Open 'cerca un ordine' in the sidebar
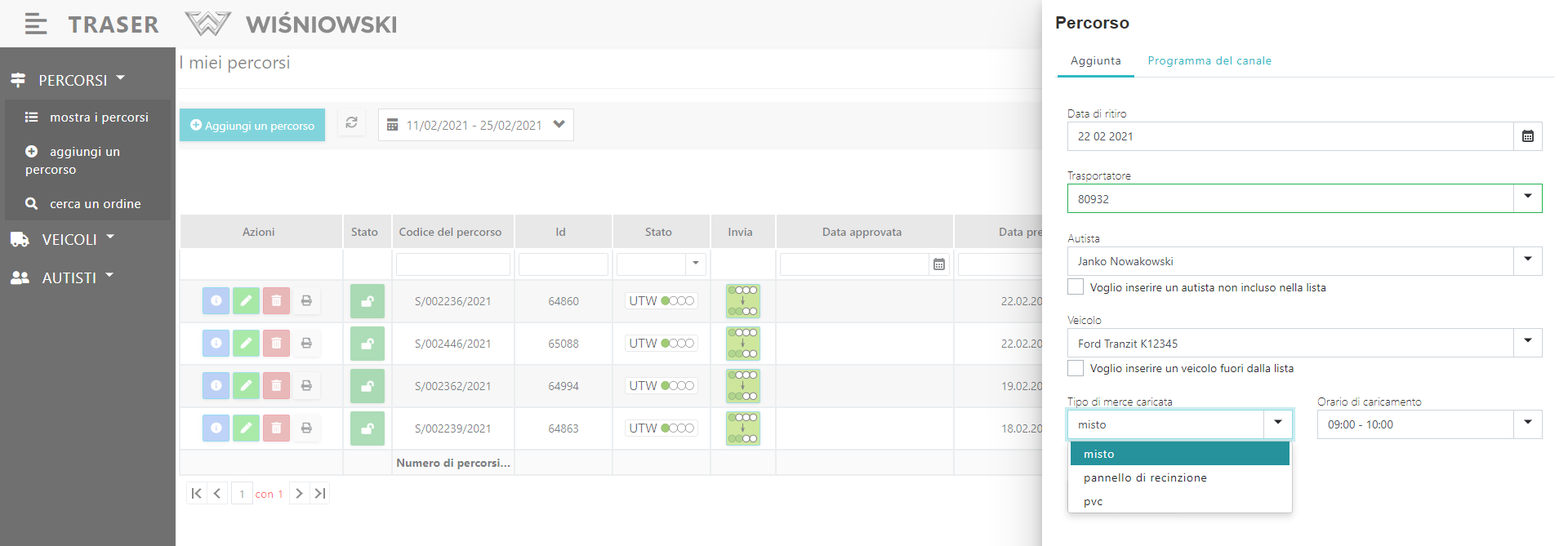 point(95,204)
